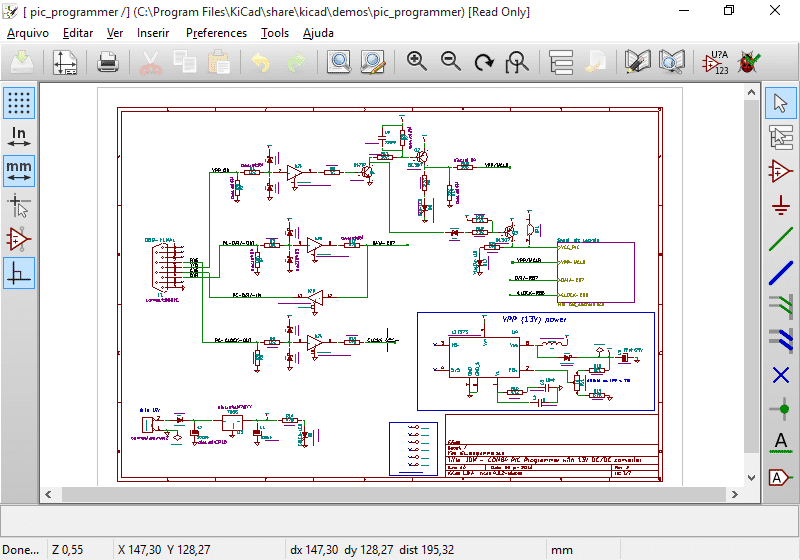Click the Zoom out magnifier
The image size is (800, 560).
451,62
